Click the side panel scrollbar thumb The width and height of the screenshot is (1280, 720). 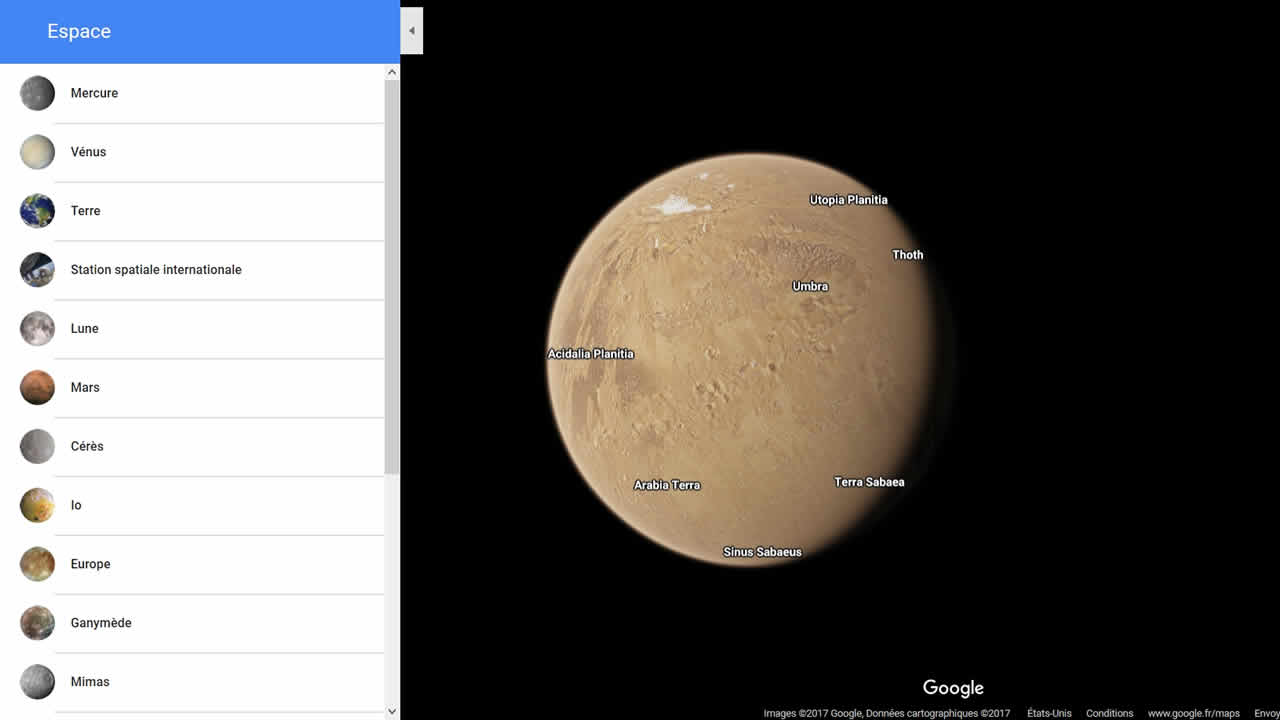[392, 277]
